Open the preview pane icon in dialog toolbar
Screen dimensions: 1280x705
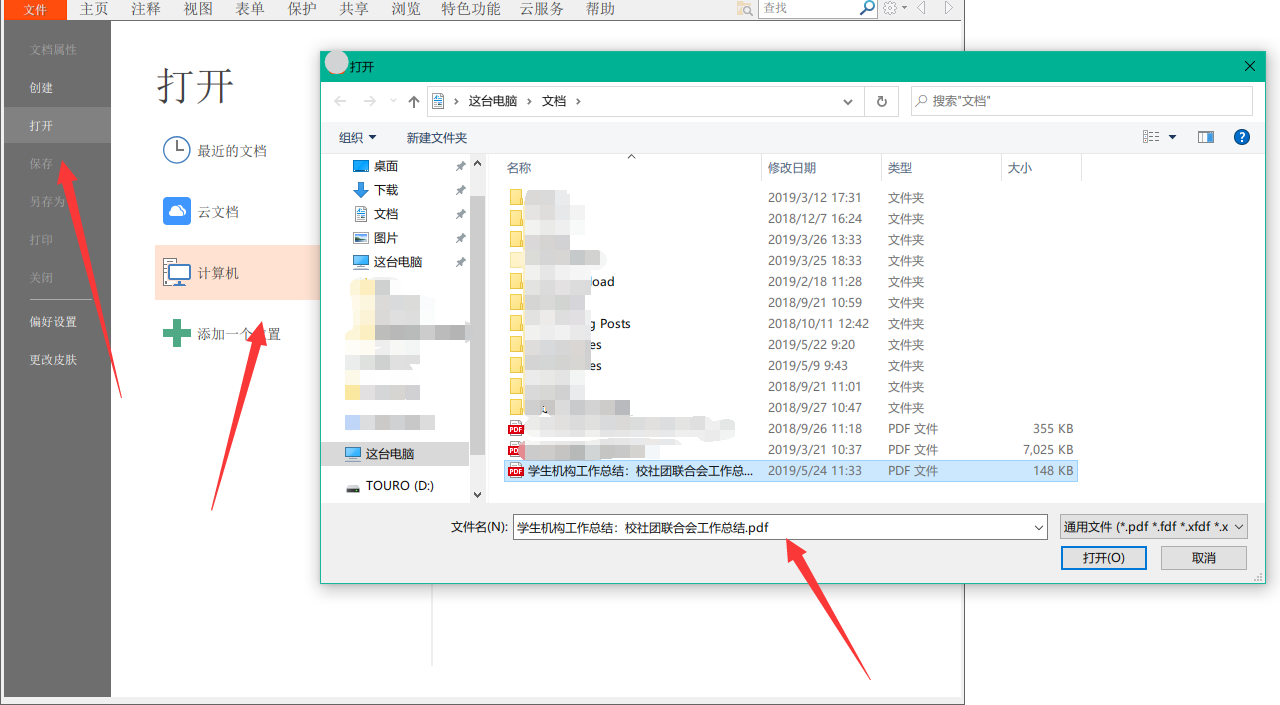1205,137
